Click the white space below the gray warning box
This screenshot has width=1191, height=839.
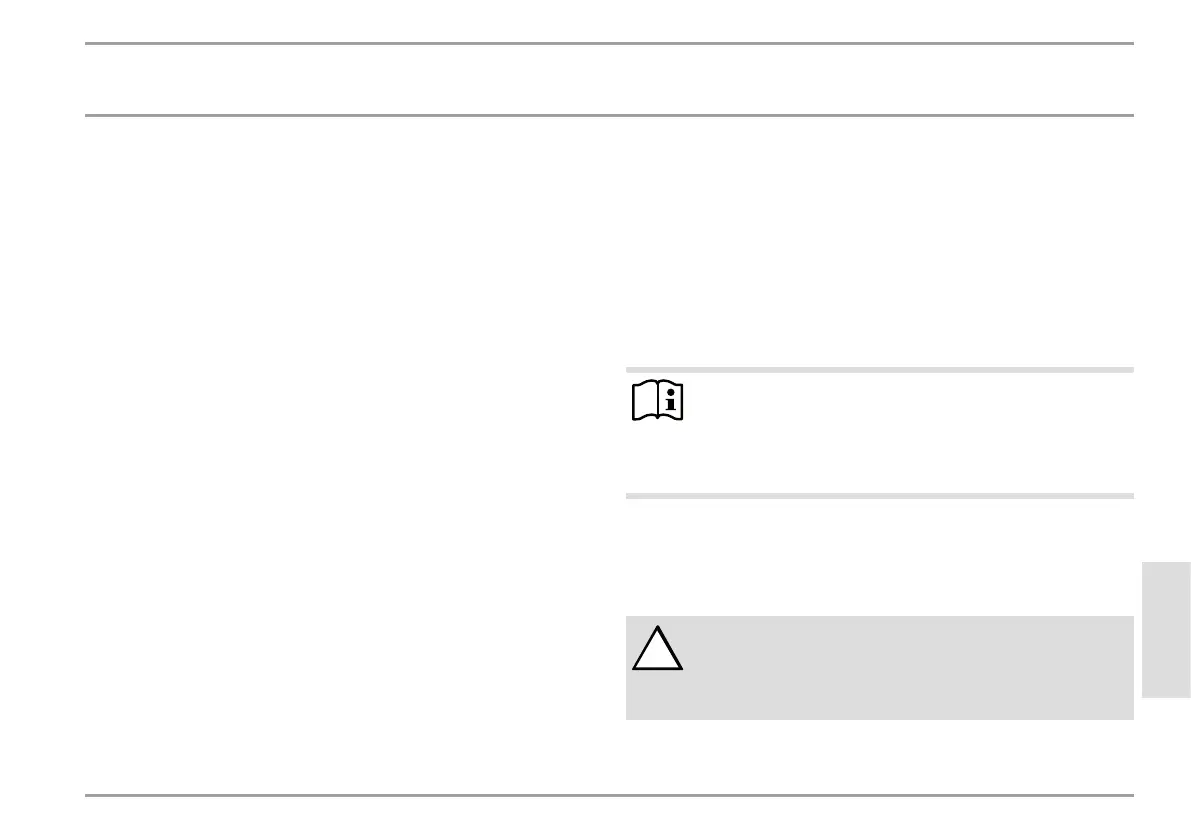click(880, 756)
